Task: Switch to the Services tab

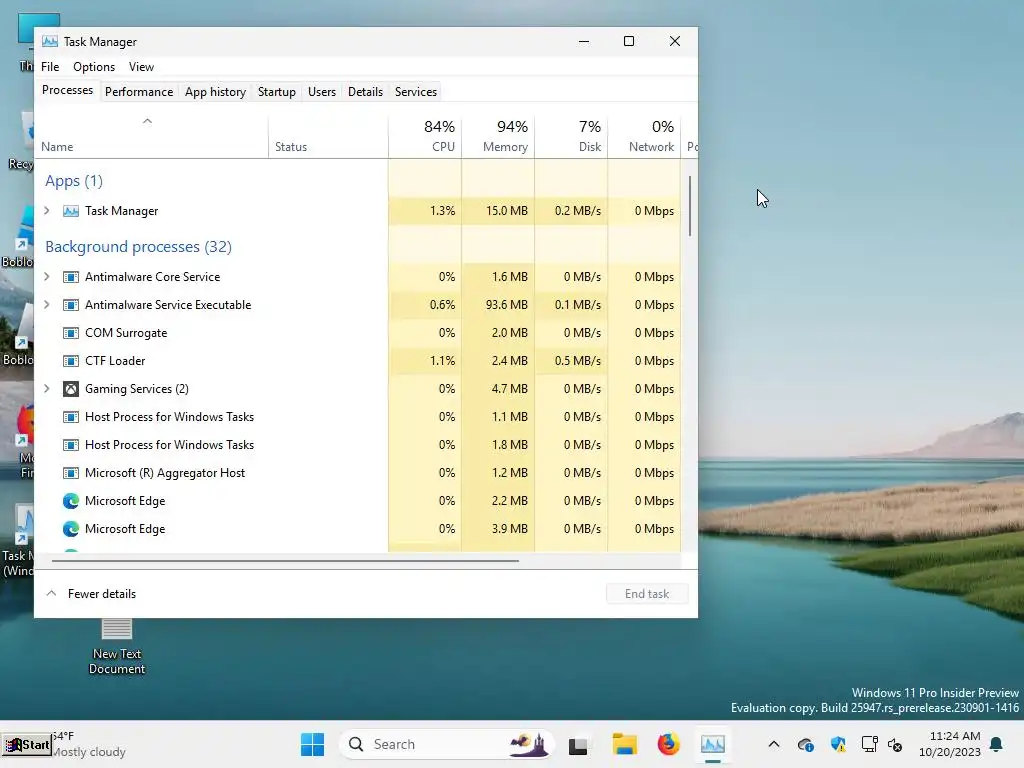Action: tap(416, 92)
